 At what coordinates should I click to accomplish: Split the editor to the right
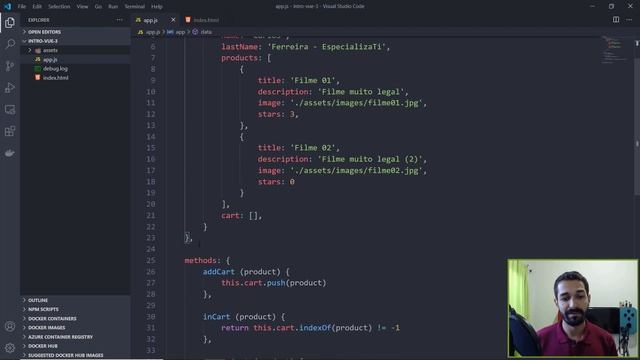pos(616,20)
